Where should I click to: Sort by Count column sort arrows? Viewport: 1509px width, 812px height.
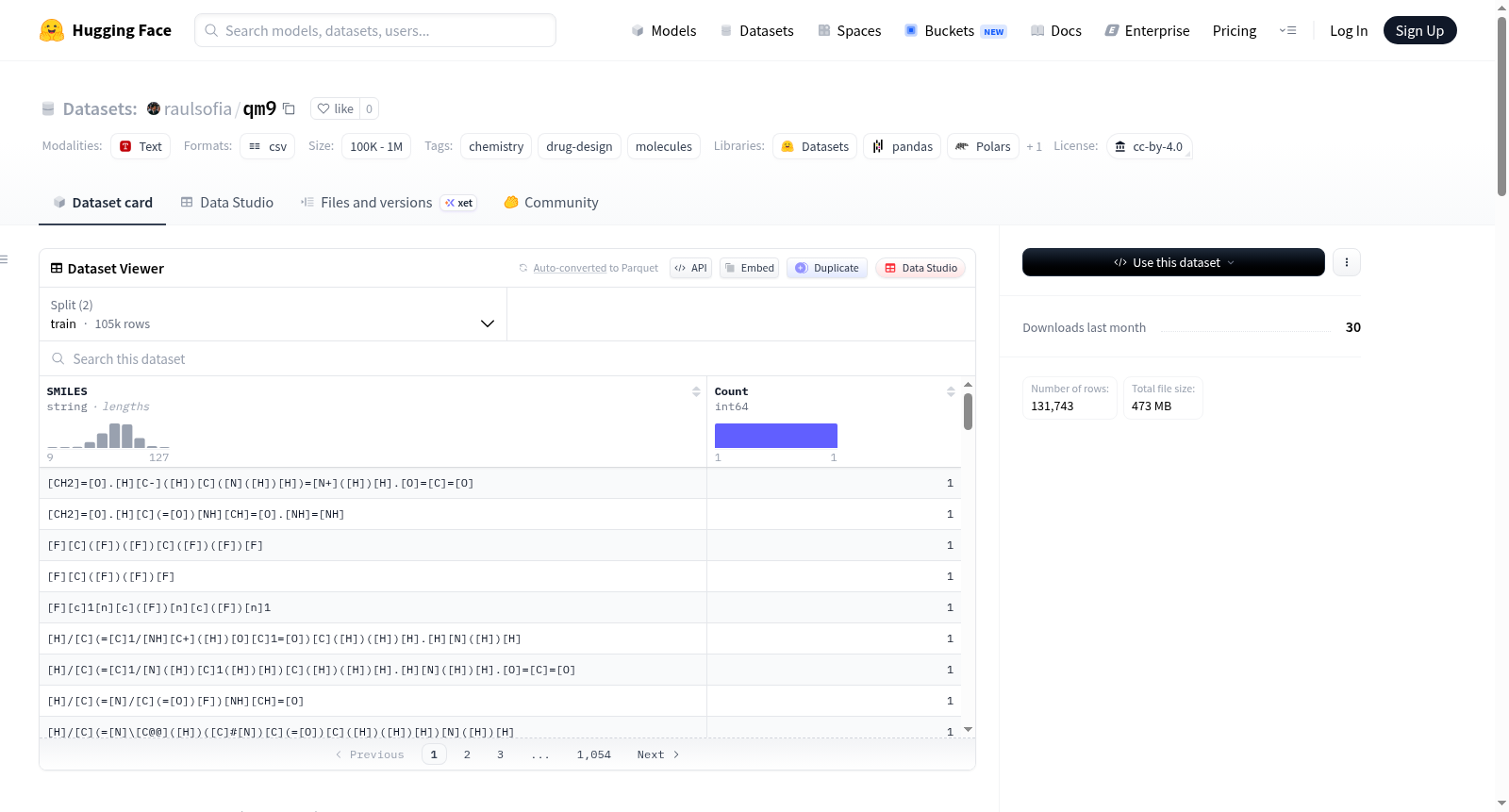951,391
